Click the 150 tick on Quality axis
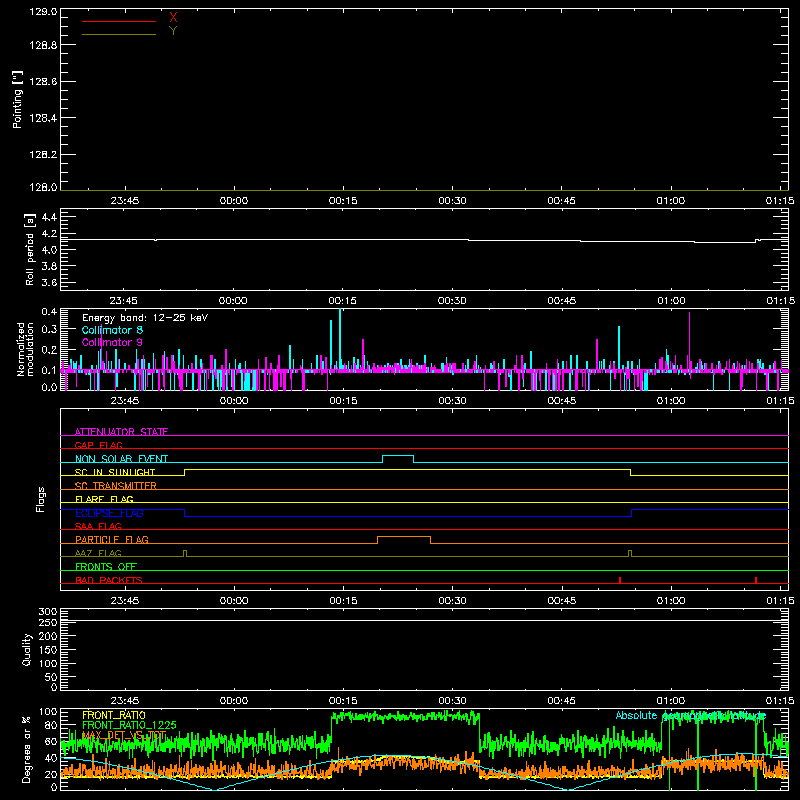800x800 pixels. pos(48,650)
